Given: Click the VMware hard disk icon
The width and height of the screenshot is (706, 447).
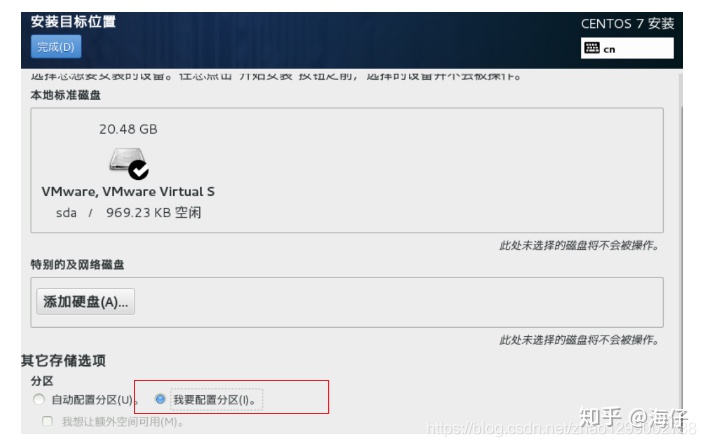Looking at the screenshot, I should (x=127, y=160).
